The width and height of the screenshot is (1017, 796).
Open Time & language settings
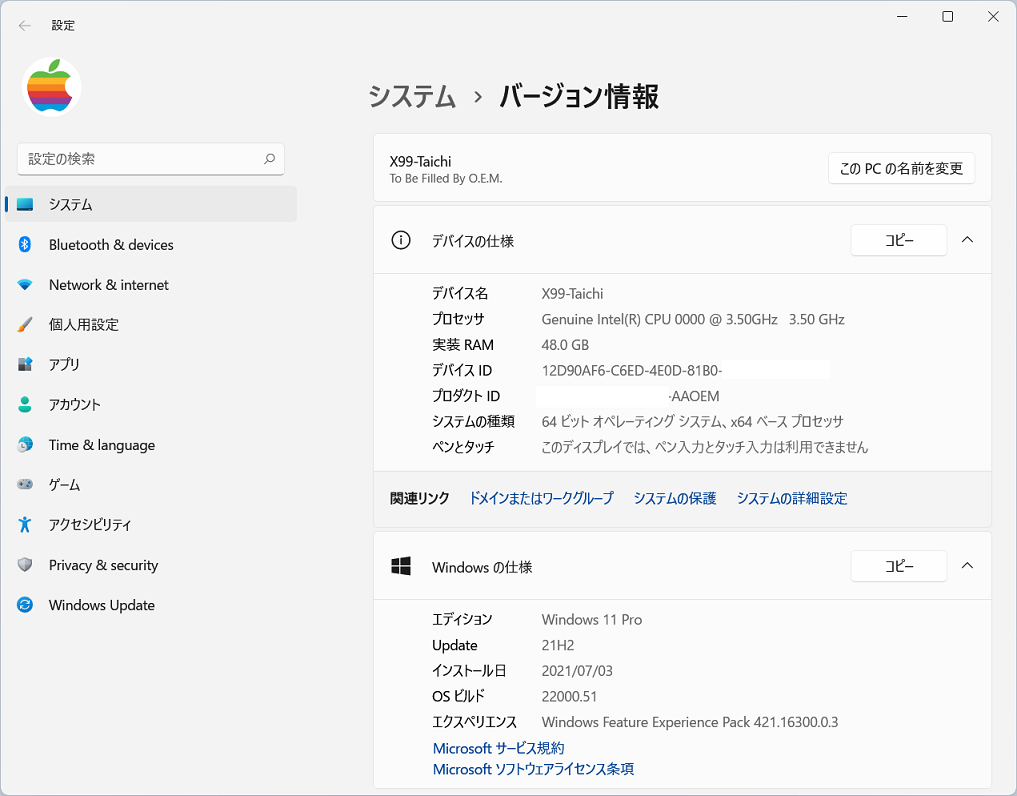click(151, 444)
